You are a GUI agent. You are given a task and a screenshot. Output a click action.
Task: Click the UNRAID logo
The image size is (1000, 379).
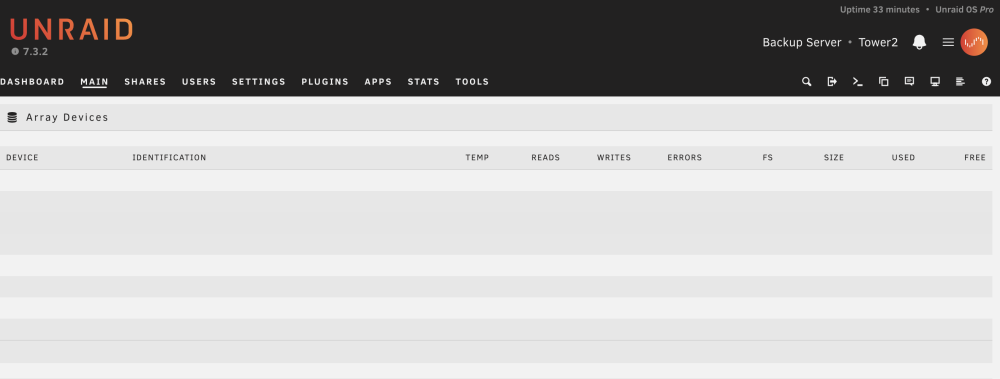point(71,30)
